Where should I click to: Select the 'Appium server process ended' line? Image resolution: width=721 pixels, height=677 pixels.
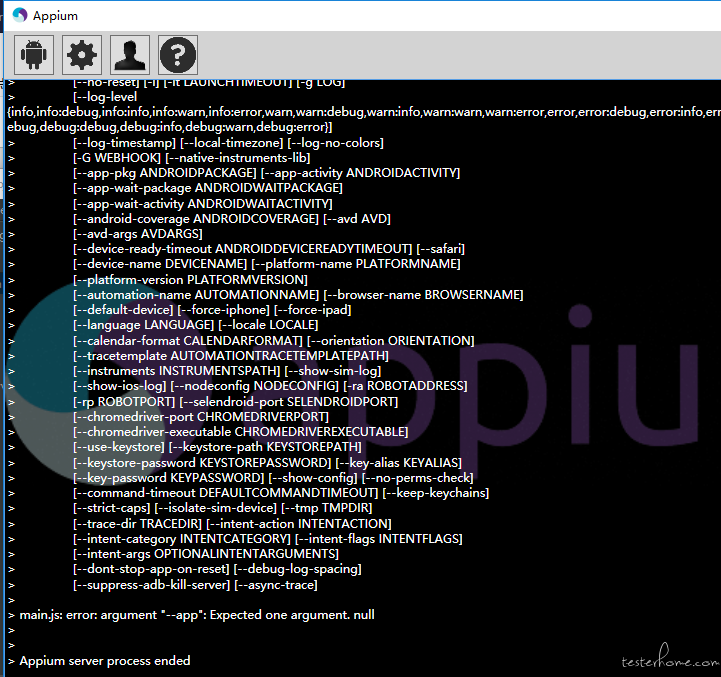tap(105, 661)
